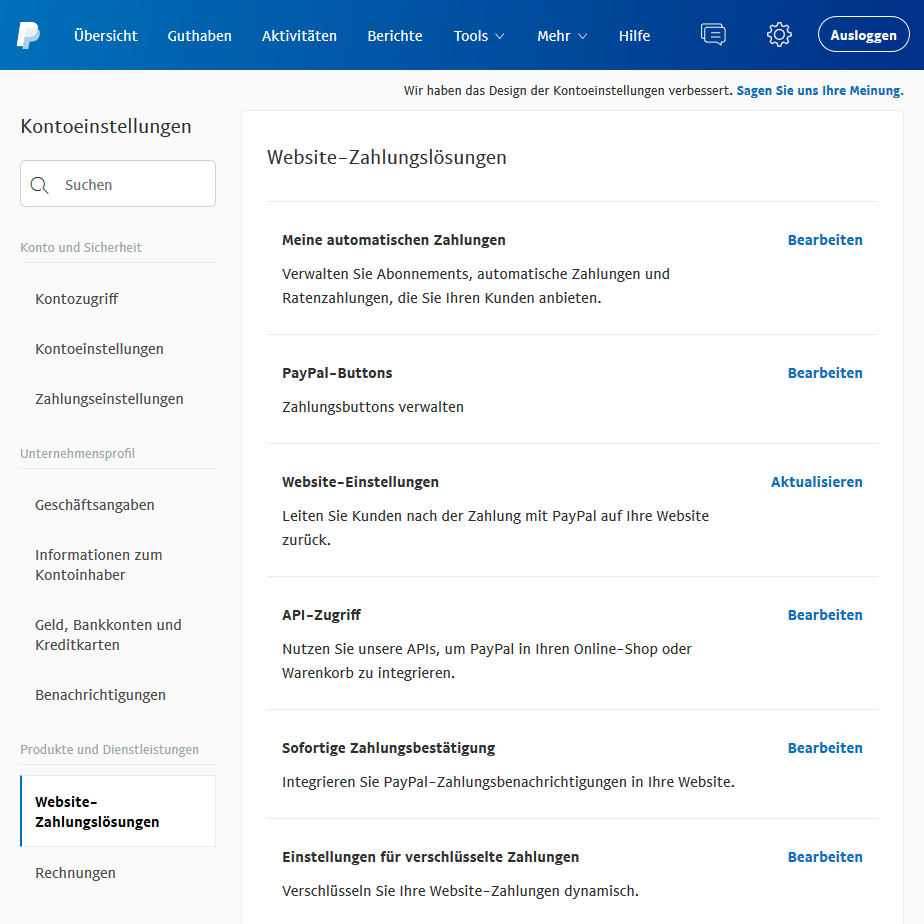Open the settings gear icon

pos(779,35)
